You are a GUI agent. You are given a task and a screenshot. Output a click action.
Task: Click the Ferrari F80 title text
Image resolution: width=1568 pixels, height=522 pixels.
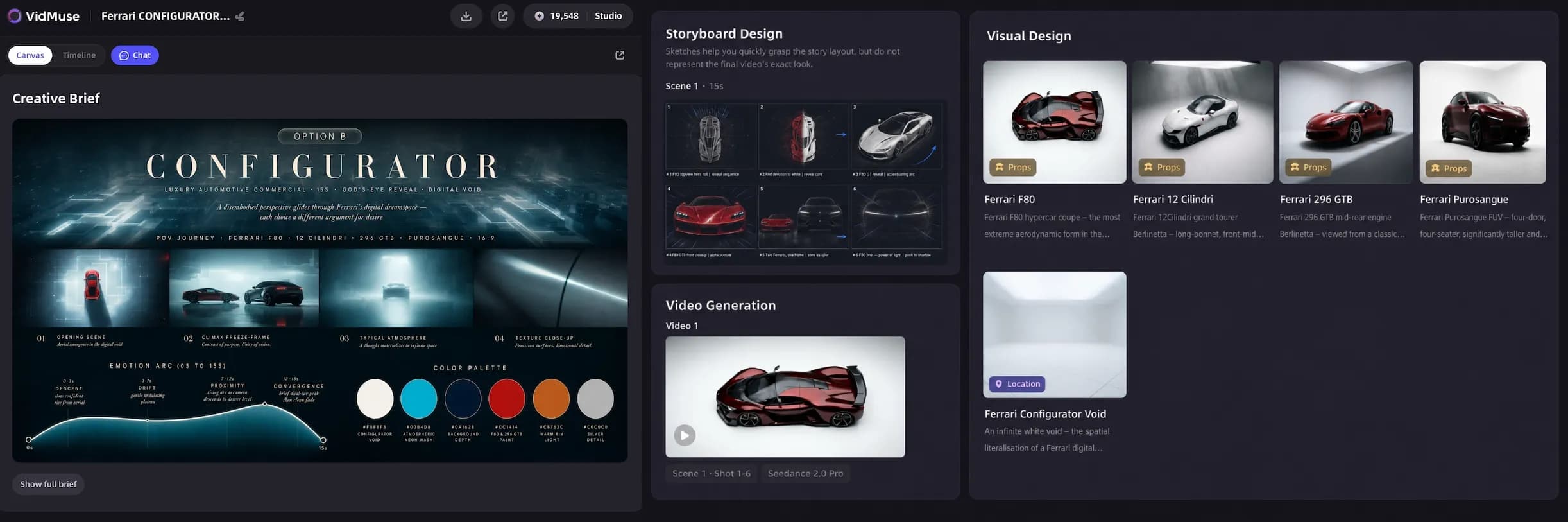click(x=1009, y=199)
